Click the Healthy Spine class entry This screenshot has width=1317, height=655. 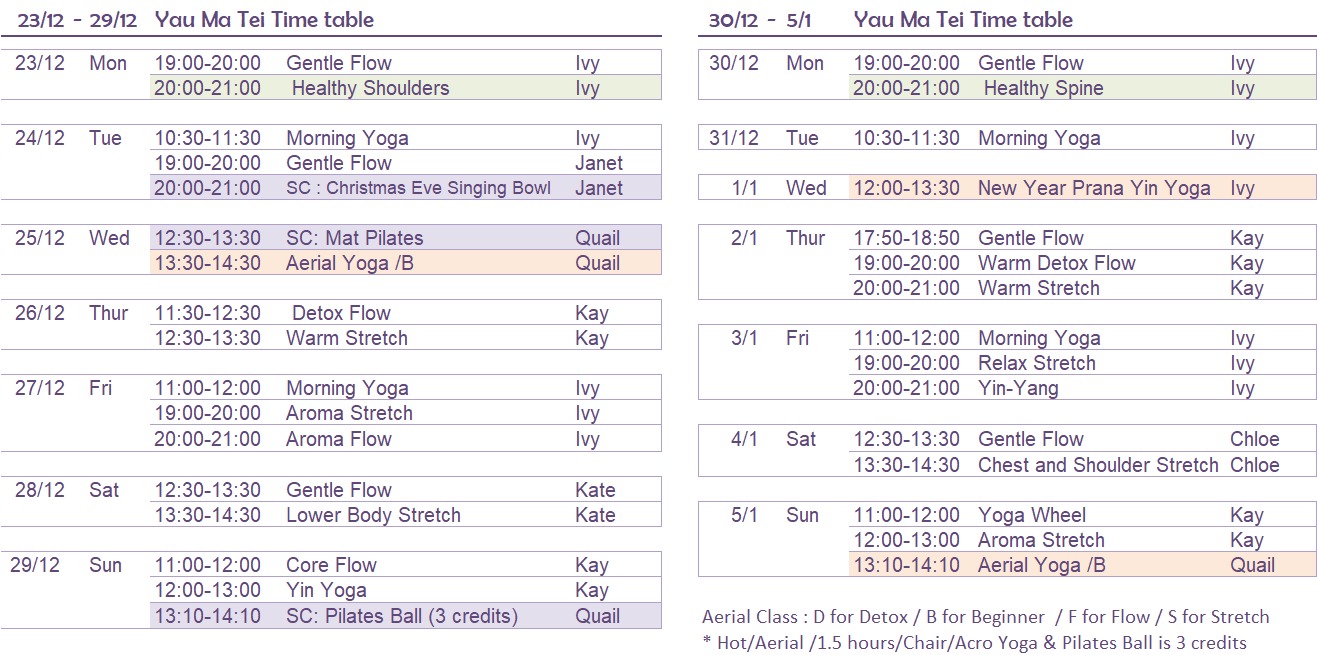[x=1043, y=88]
